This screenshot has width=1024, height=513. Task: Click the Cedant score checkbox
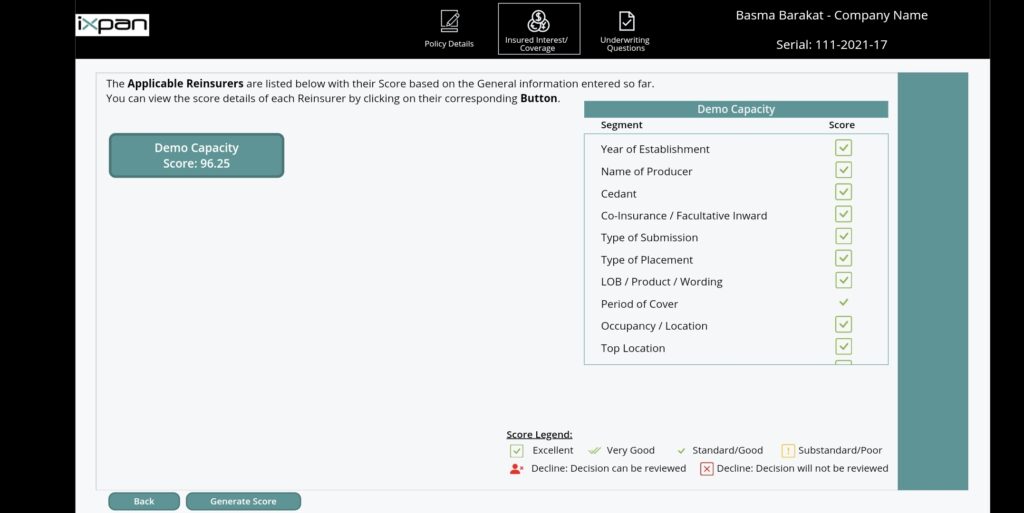point(843,192)
